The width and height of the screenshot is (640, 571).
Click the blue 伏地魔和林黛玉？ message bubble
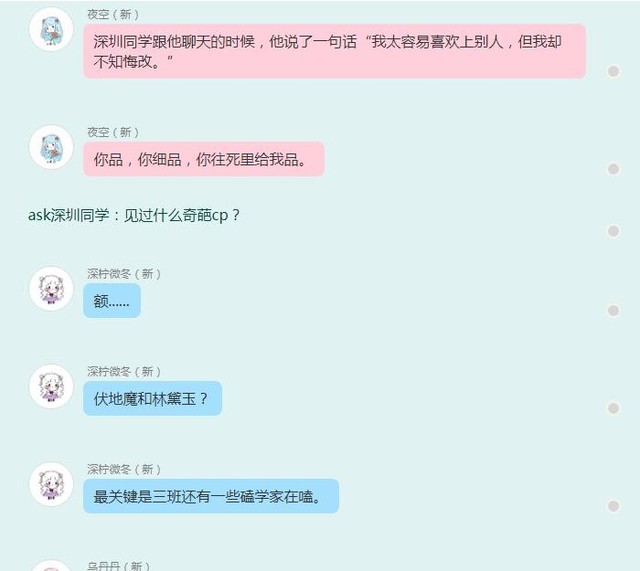pyautogui.click(x=153, y=398)
